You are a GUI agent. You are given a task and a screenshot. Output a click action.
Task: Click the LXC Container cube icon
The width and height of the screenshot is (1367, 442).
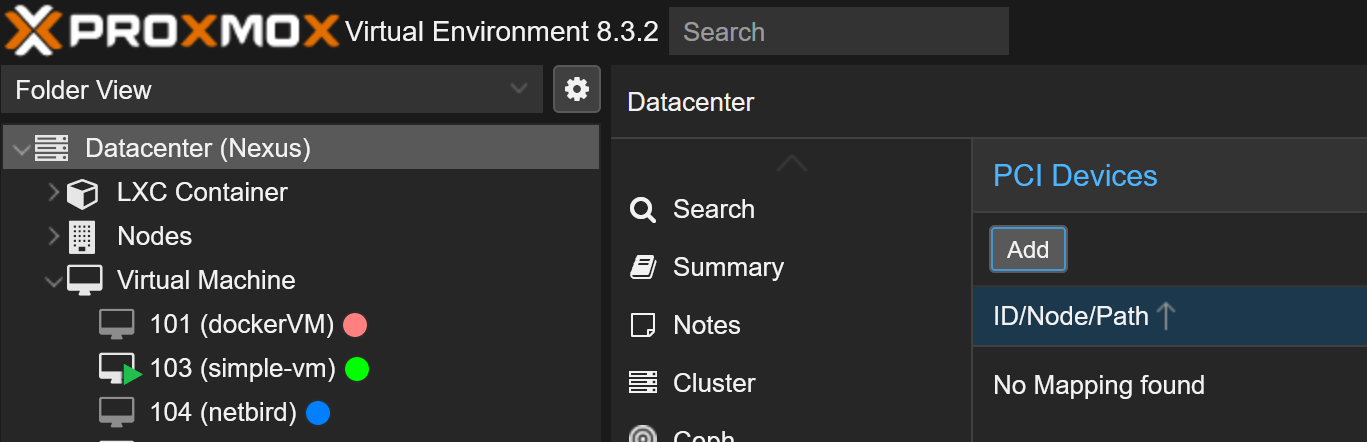click(82, 193)
